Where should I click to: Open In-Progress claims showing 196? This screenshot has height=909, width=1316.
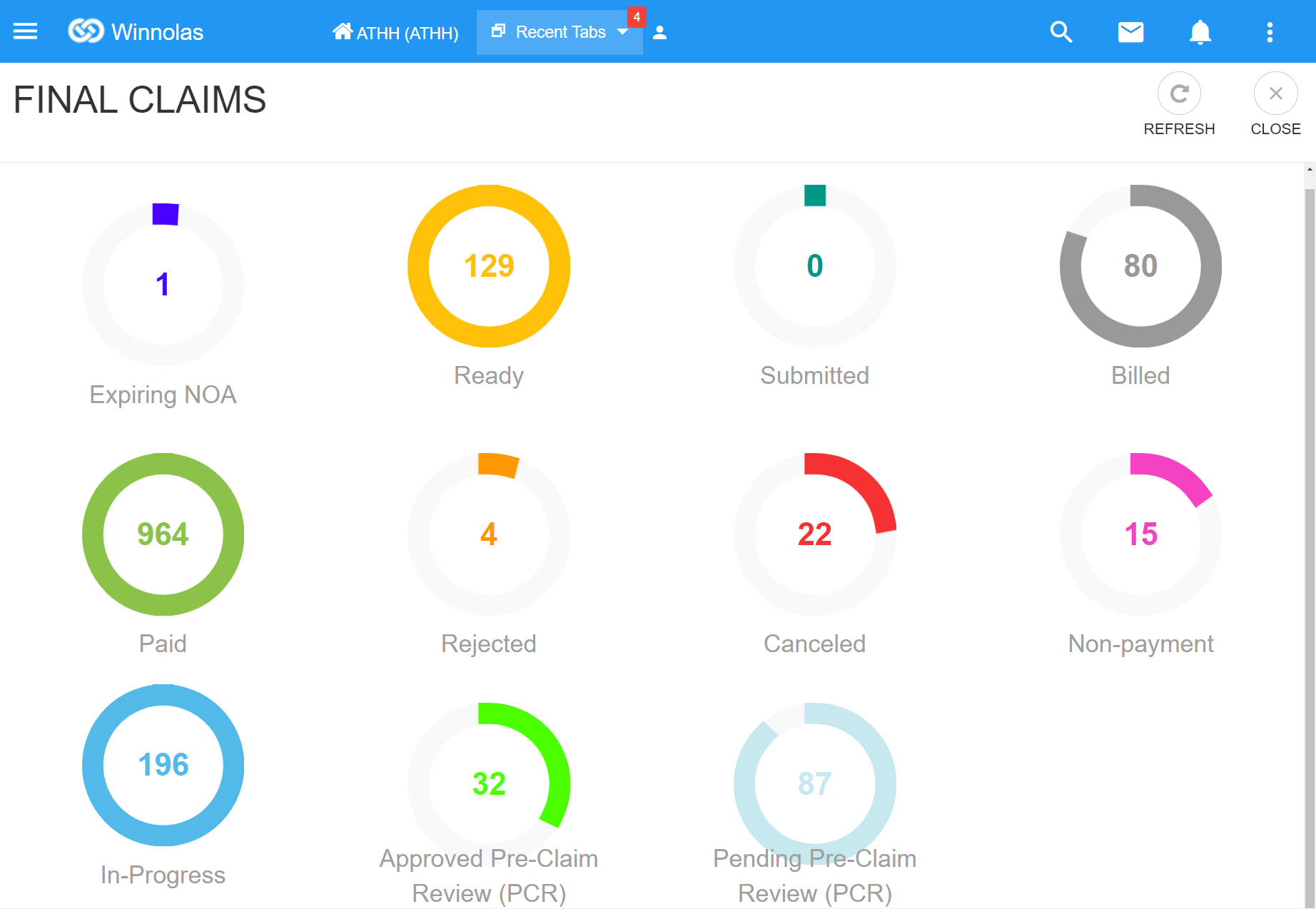[x=163, y=765]
